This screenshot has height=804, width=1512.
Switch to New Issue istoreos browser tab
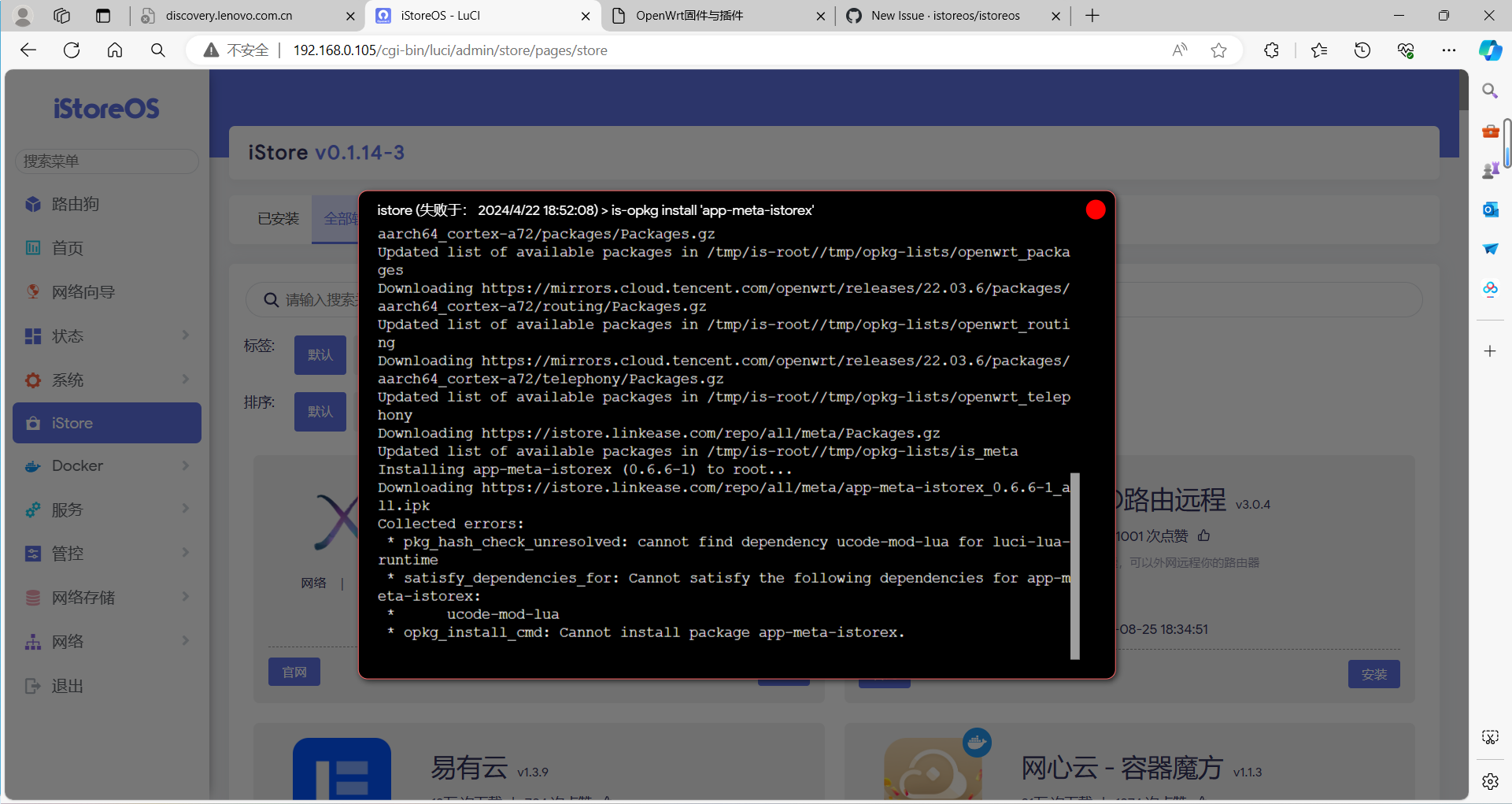click(945, 16)
